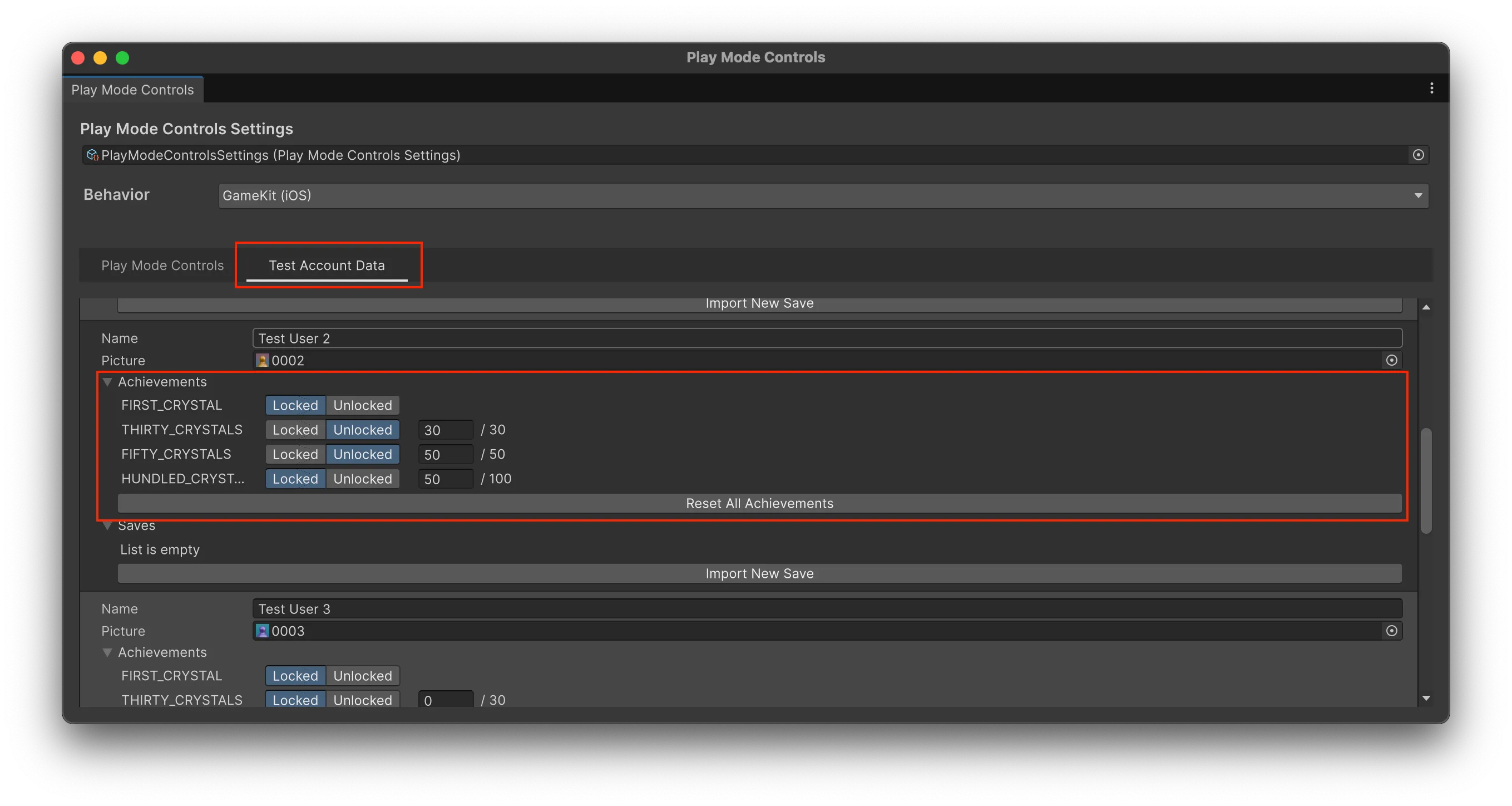
Task: Click object picker for PlayModeControlsSettings field
Action: (x=1418, y=155)
